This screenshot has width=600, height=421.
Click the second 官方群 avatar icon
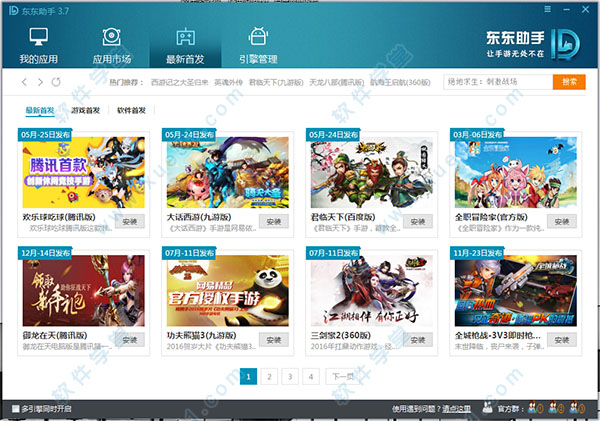pyautogui.click(x=556, y=408)
